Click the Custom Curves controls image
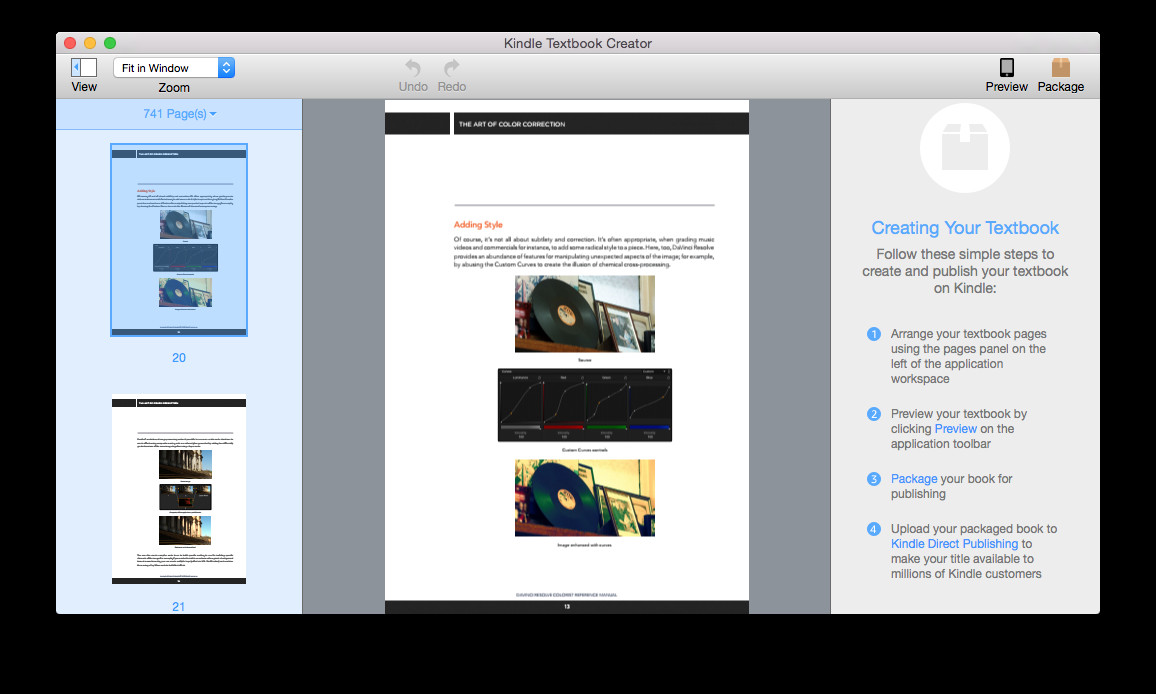The width and height of the screenshot is (1156, 694). click(x=585, y=405)
